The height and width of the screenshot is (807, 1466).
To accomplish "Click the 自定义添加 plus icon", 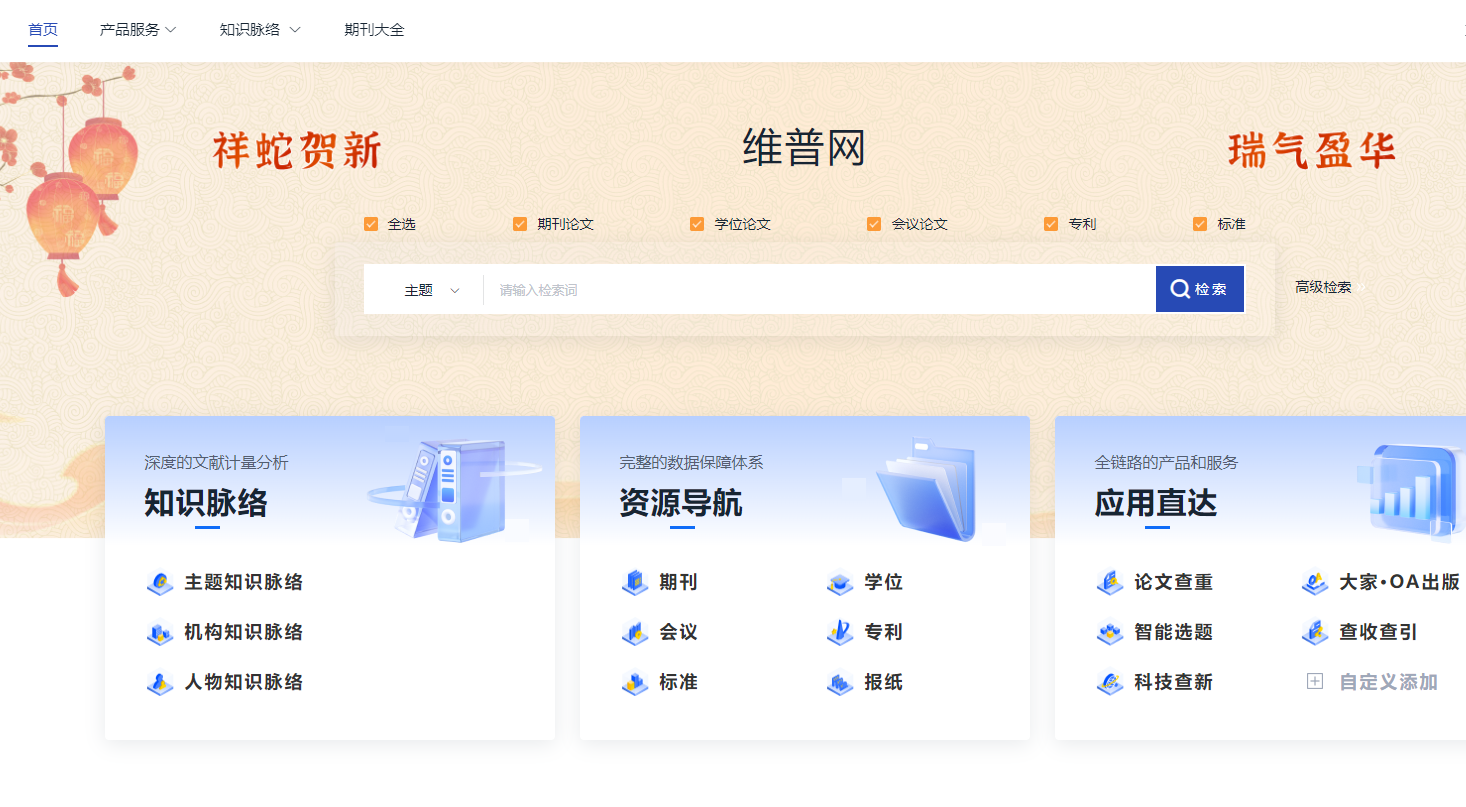I will point(1315,682).
